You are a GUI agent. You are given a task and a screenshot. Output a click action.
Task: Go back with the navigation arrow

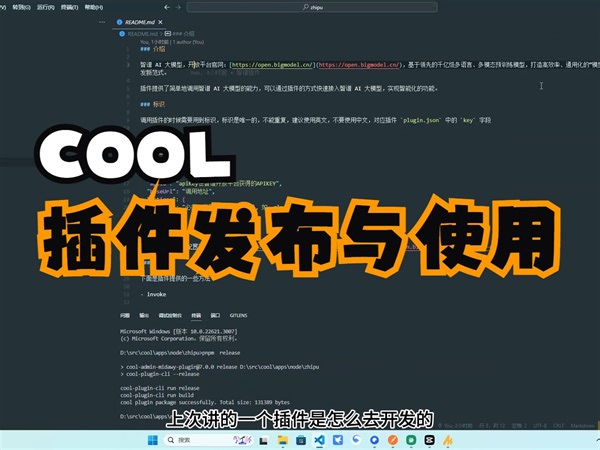tap(167, 7)
